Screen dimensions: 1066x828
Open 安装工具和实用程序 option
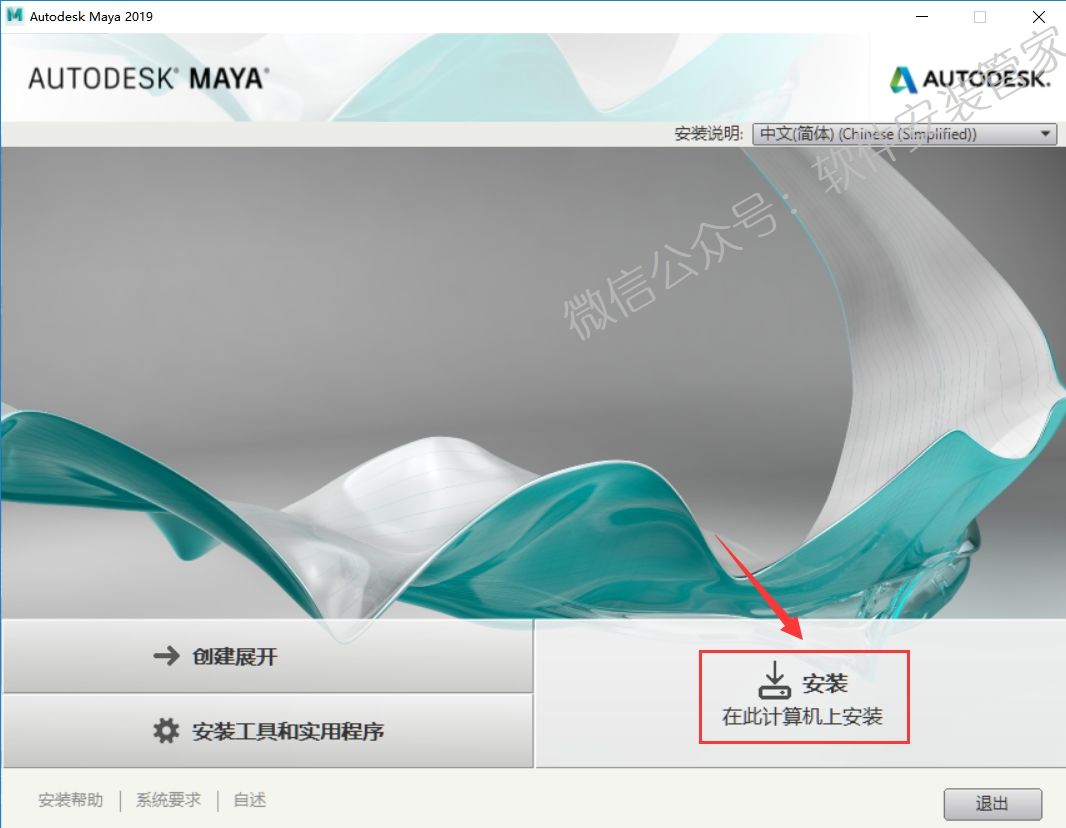pos(268,731)
